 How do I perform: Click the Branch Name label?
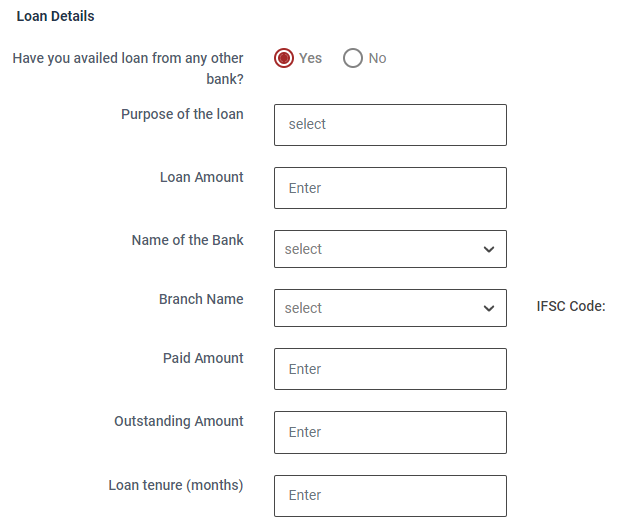click(x=201, y=299)
